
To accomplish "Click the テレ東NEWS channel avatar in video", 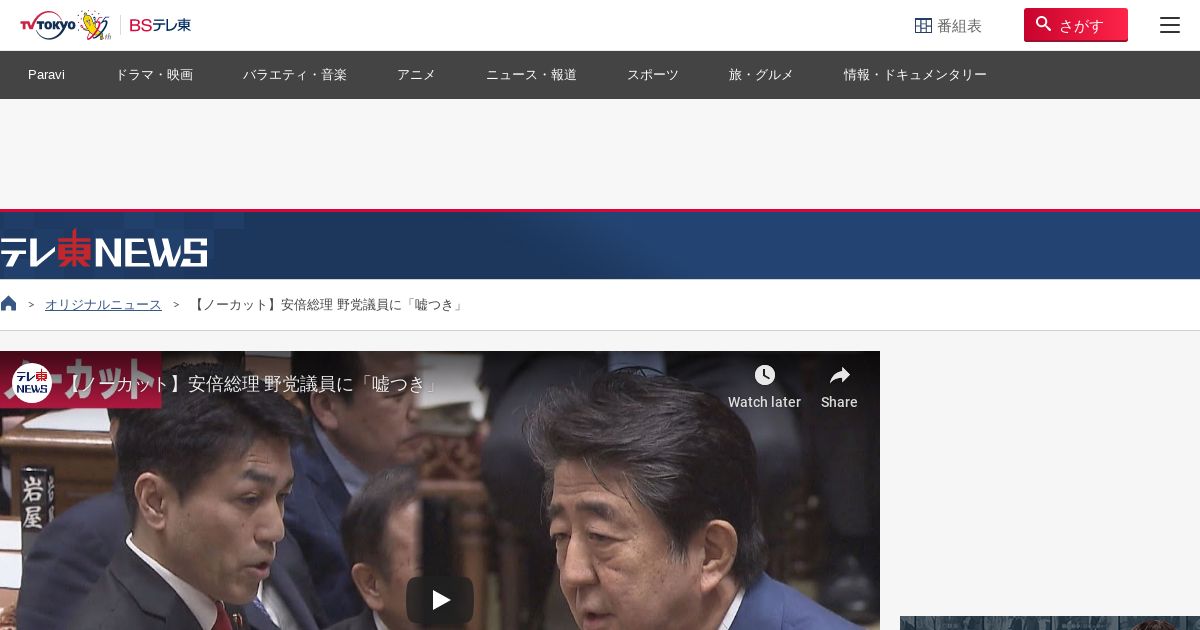I will (x=32, y=383).
